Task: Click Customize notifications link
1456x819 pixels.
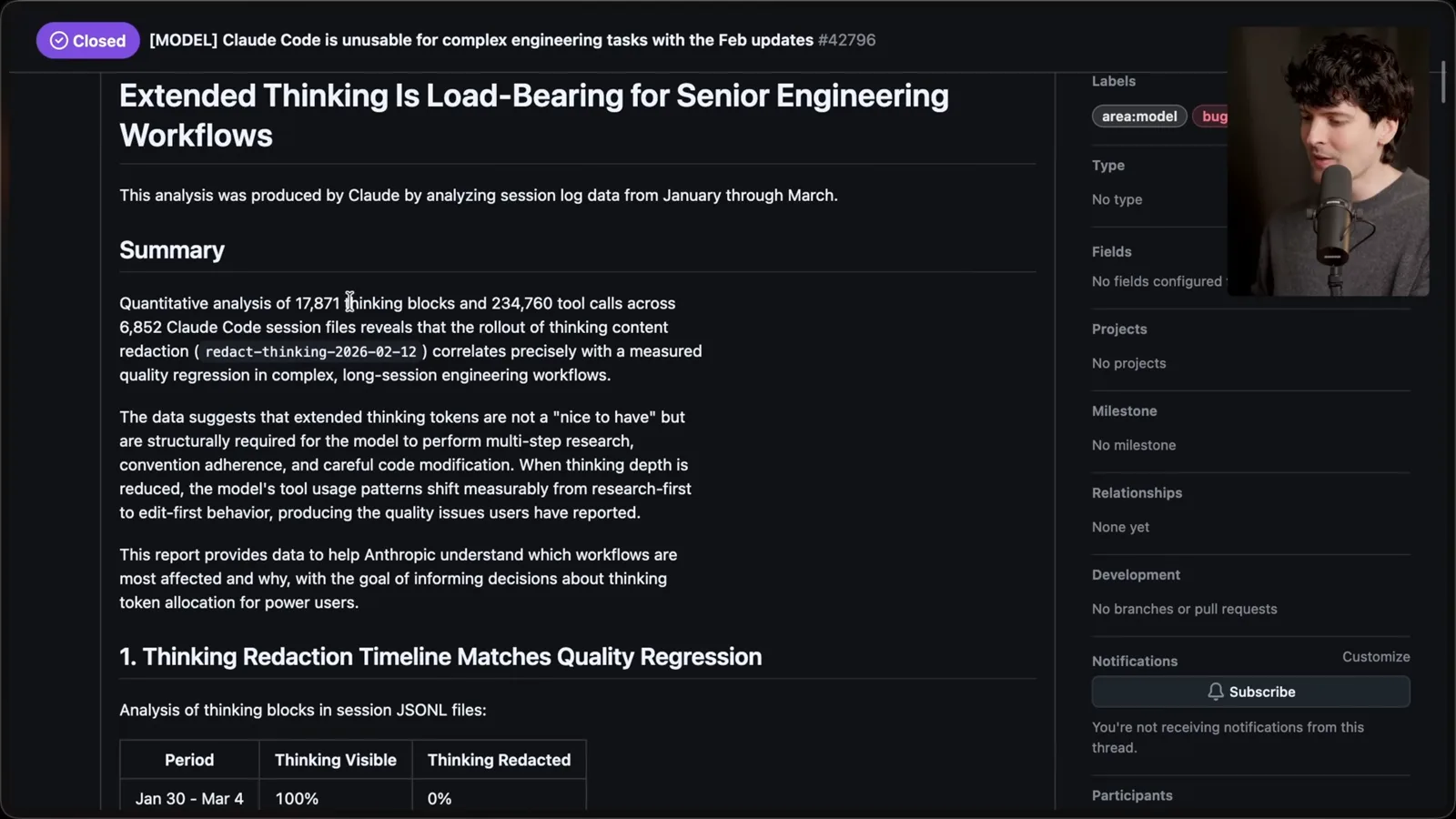Action: click(1376, 656)
